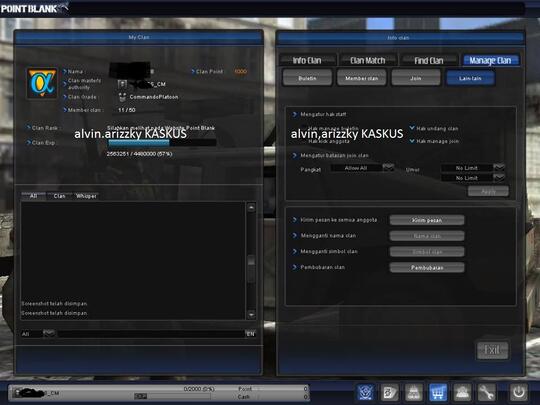Click the Kirim pesan button
Screen dimensions: 540x405
tap(427, 220)
